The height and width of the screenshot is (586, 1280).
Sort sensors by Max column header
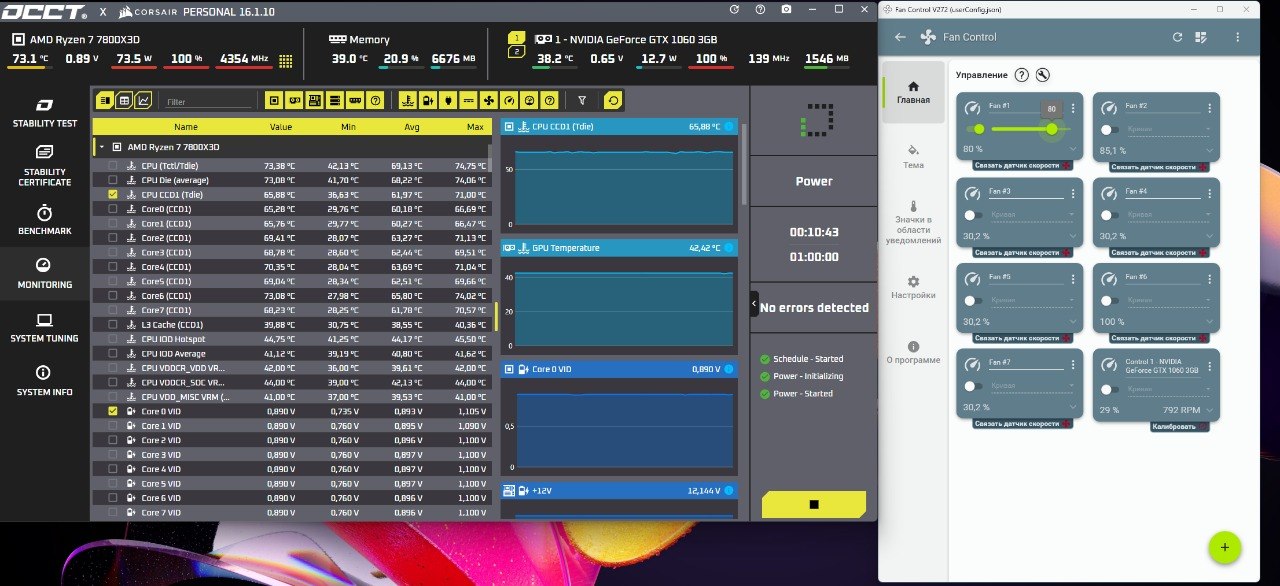tap(475, 127)
